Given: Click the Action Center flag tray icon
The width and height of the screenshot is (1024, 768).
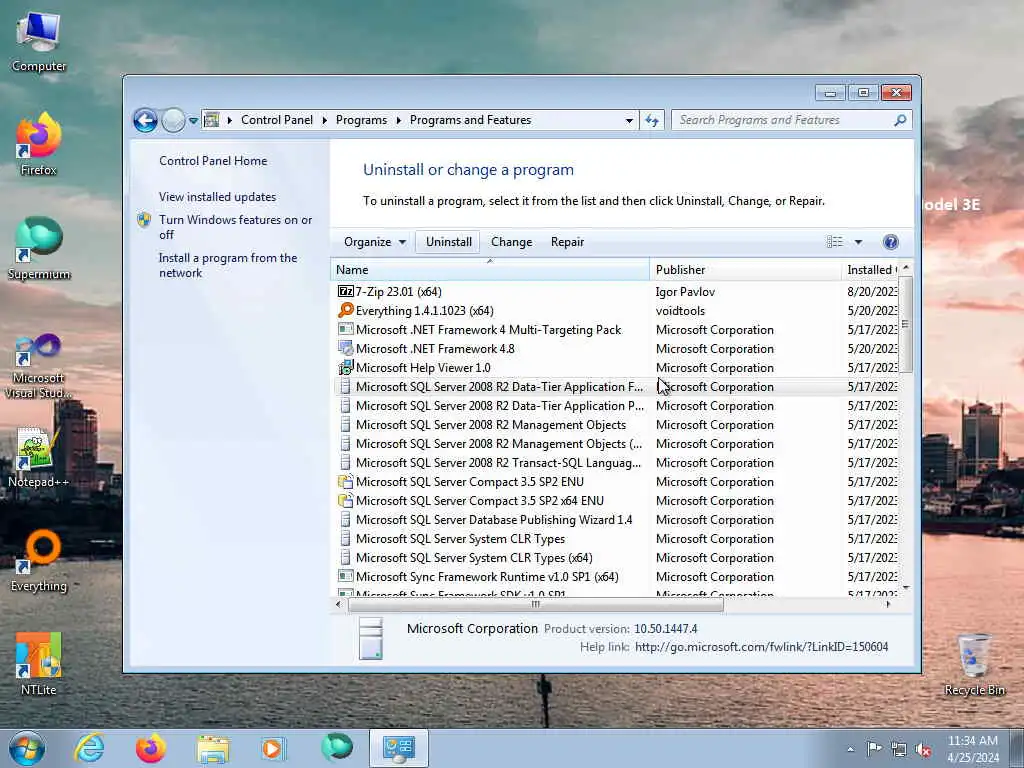Looking at the screenshot, I should click(x=874, y=748).
